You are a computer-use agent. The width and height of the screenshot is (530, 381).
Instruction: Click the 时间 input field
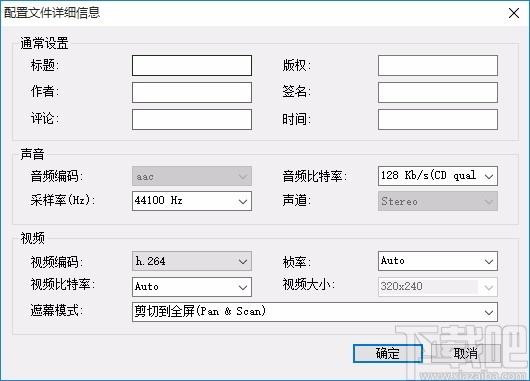pyautogui.click(x=438, y=119)
